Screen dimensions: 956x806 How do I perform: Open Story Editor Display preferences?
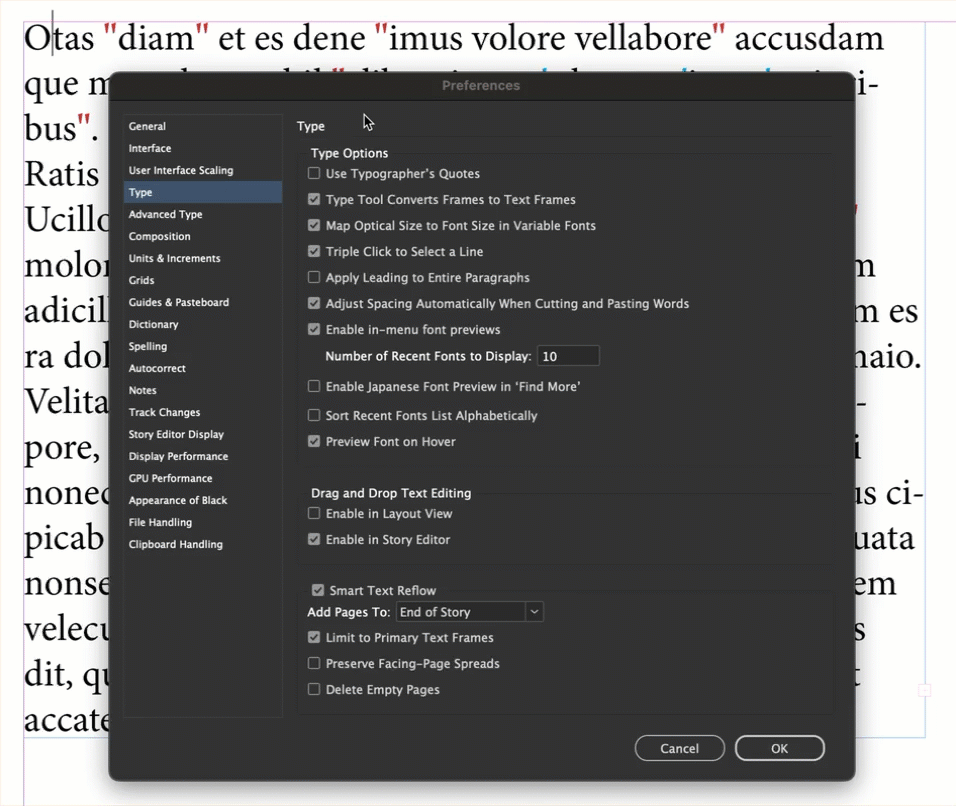(202, 434)
